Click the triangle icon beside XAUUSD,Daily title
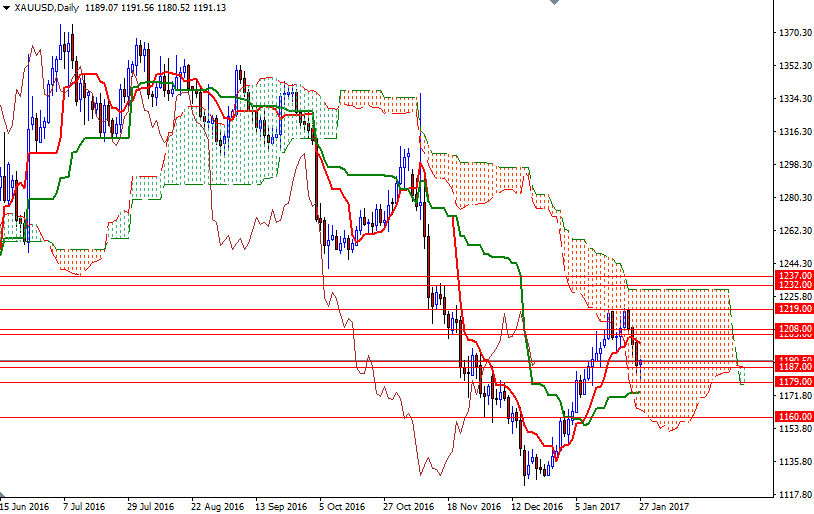The width and height of the screenshot is (814, 514). pyautogui.click(x=6, y=7)
